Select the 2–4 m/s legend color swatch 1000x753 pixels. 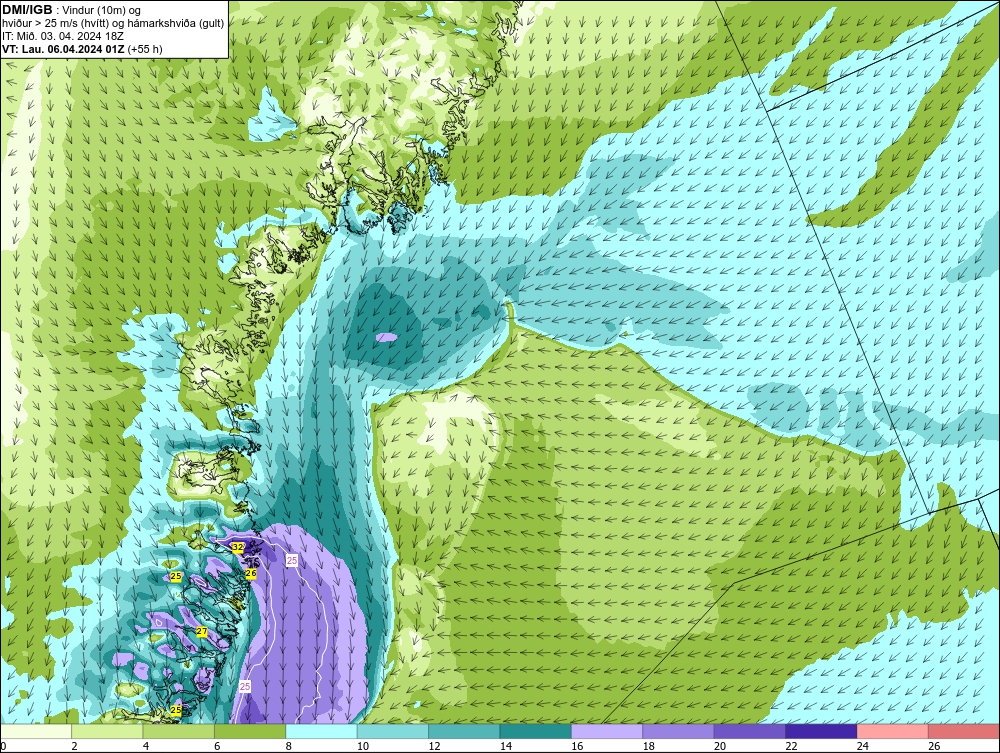click(x=107, y=731)
